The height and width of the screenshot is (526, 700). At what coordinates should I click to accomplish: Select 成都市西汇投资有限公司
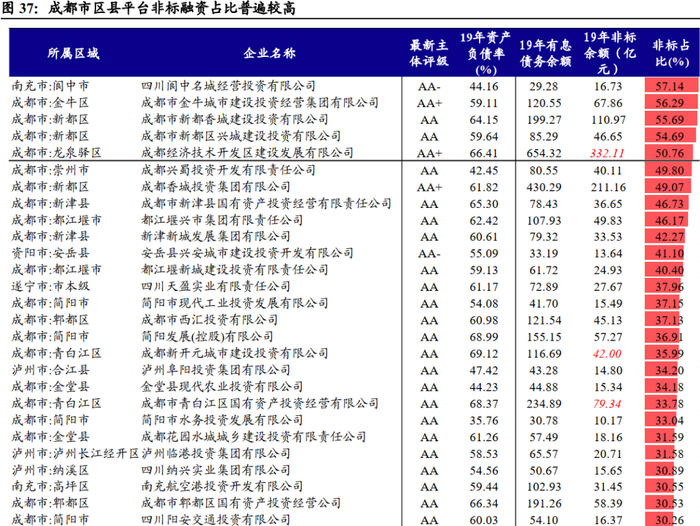[x=209, y=320]
